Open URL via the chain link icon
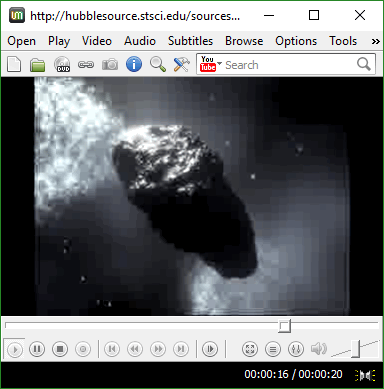Image resolution: width=384 pixels, height=389 pixels. pos(86,65)
